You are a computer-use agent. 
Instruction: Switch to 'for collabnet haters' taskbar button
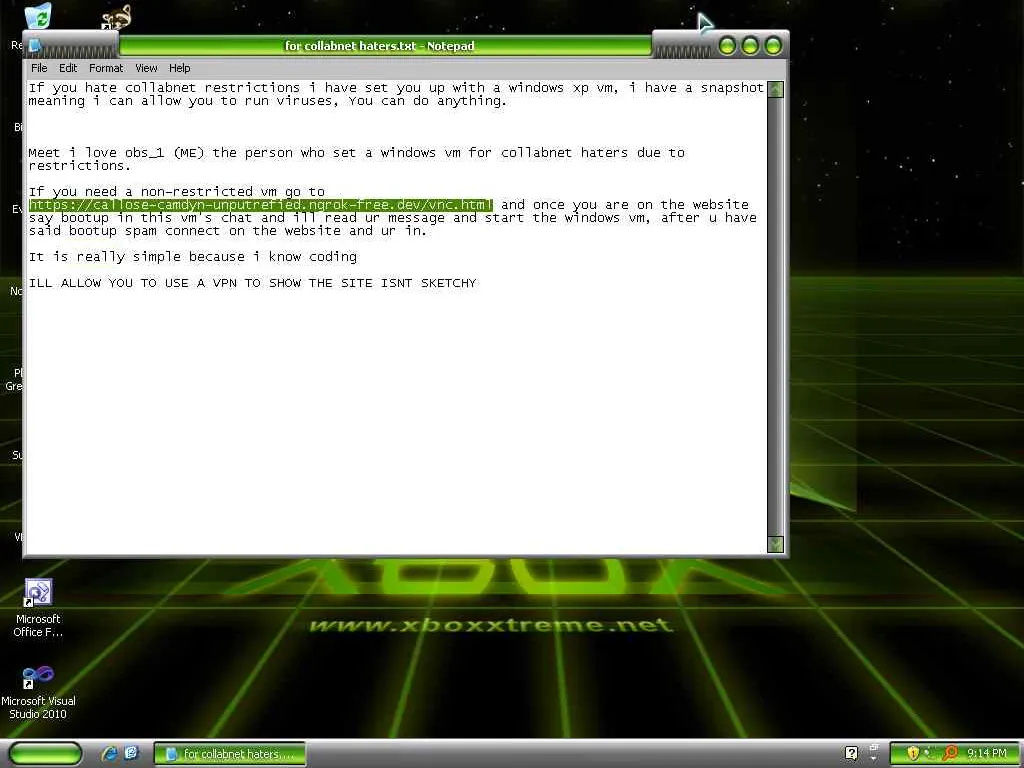pos(230,754)
